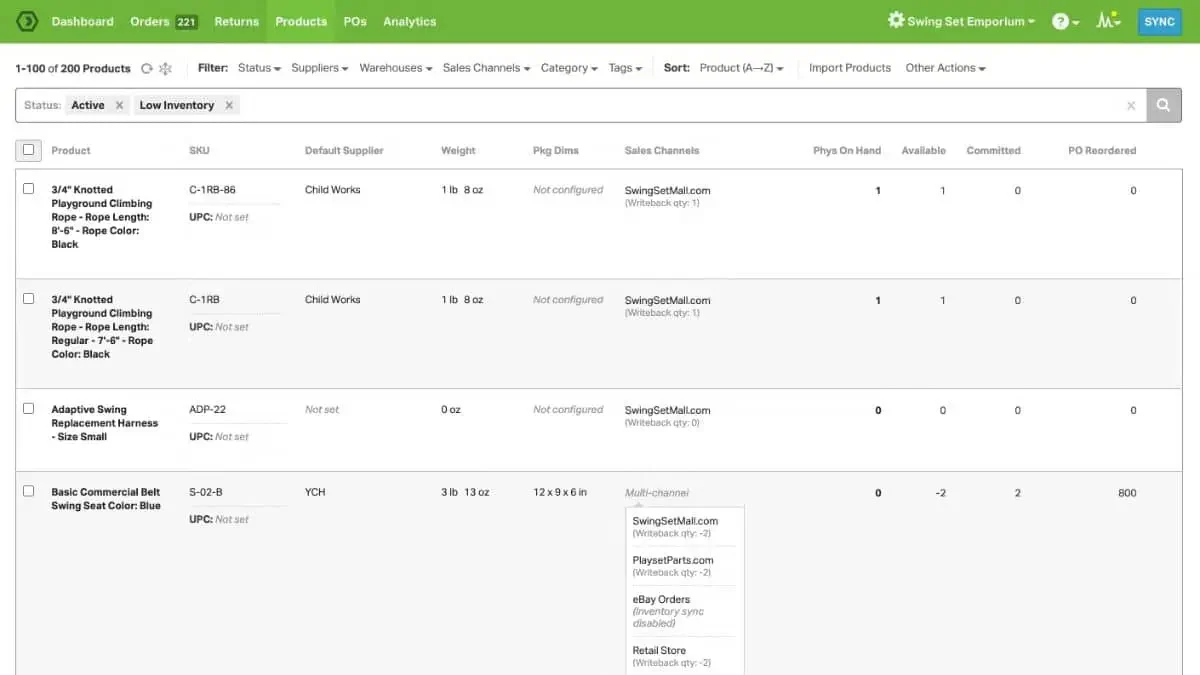This screenshot has width=1200, height=675.
Task: Switch to the Analytics tab
Action: click(x=409, y=21)
